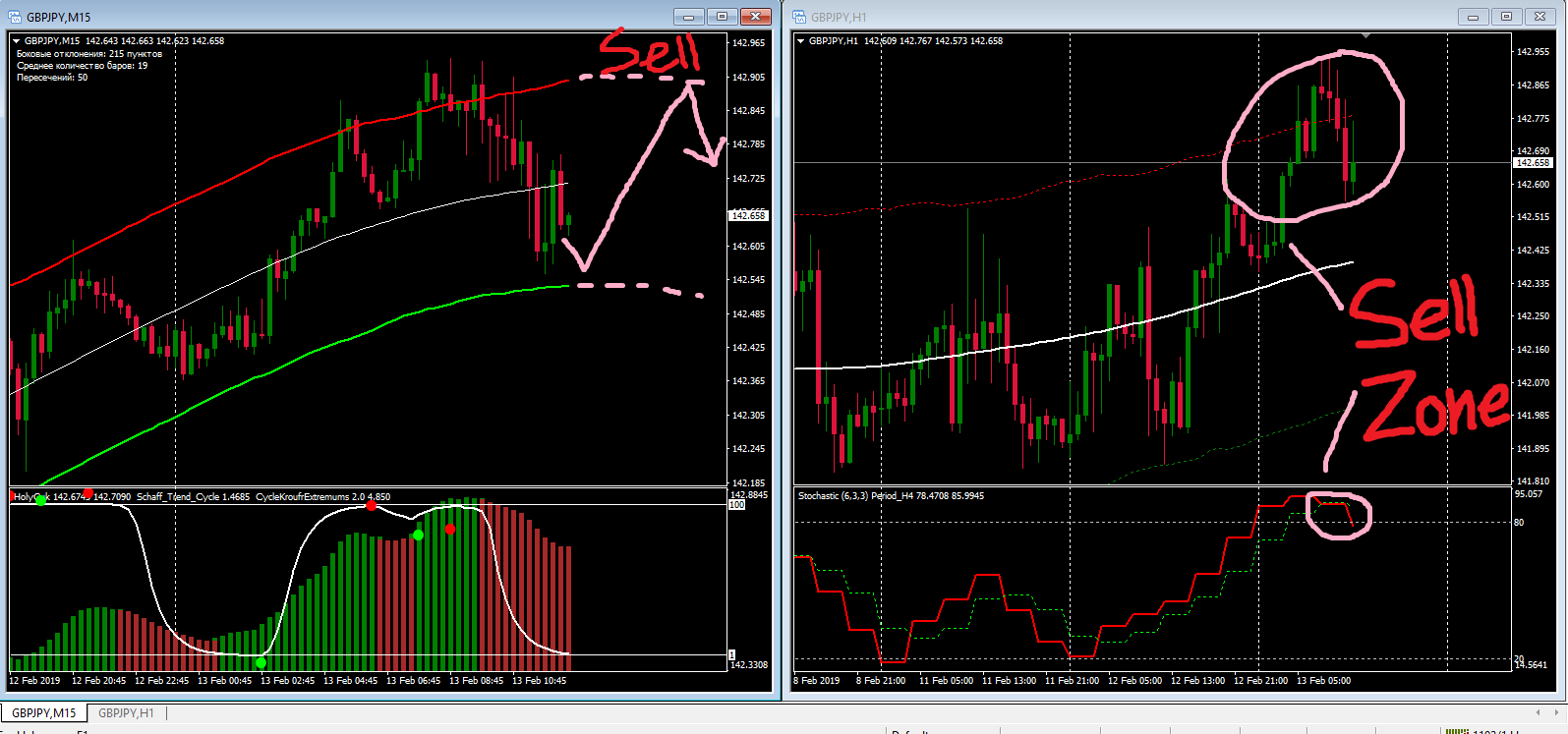The height and width of the screenshot is (734, 1568).
Task: Click the H1 chart OHLC header text
Action: [x=905, y=41]
